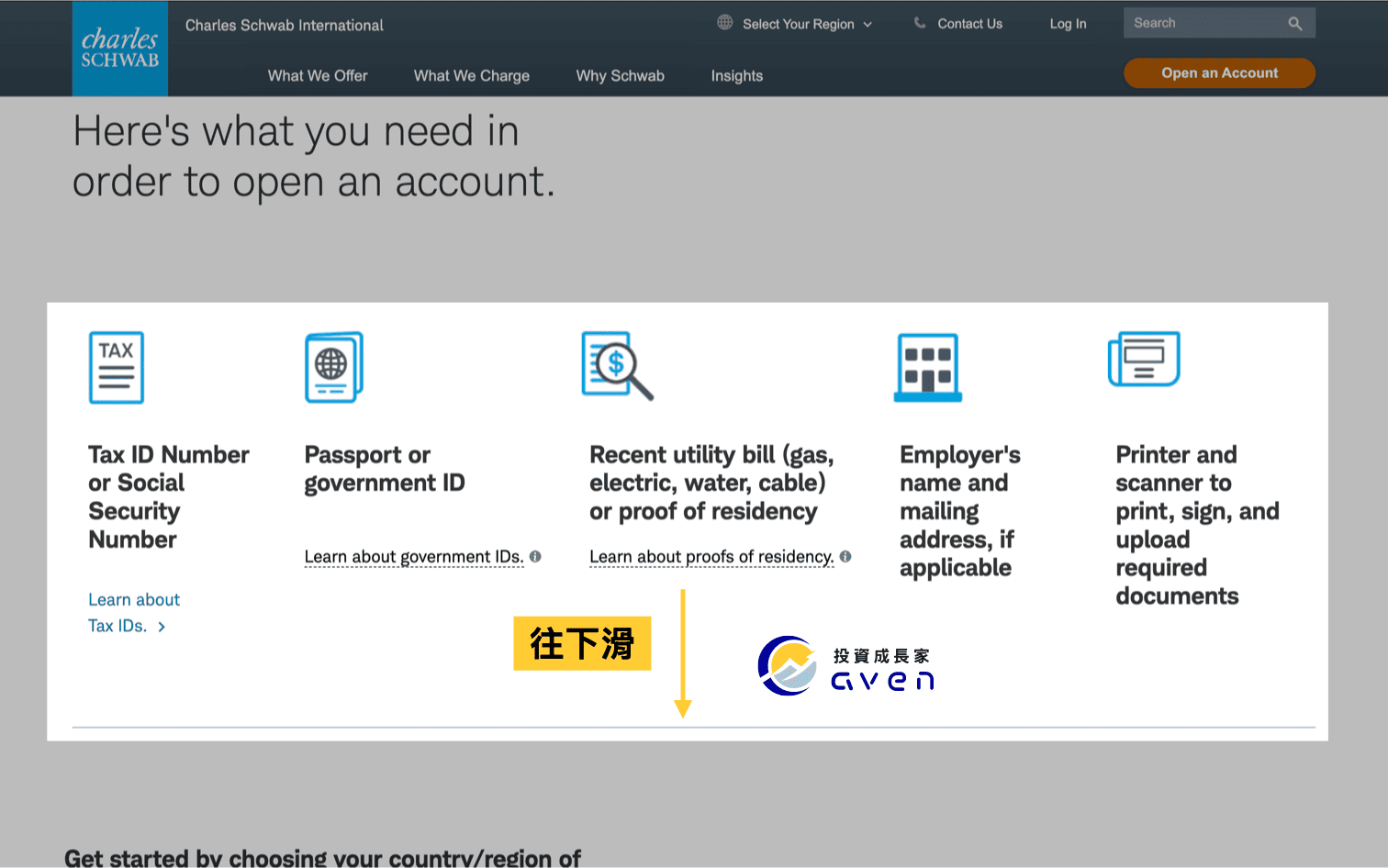Viewport: 1388px width, 868px height.
Task: Click the printer and scanner icon
Action: tap(1144, 360)
